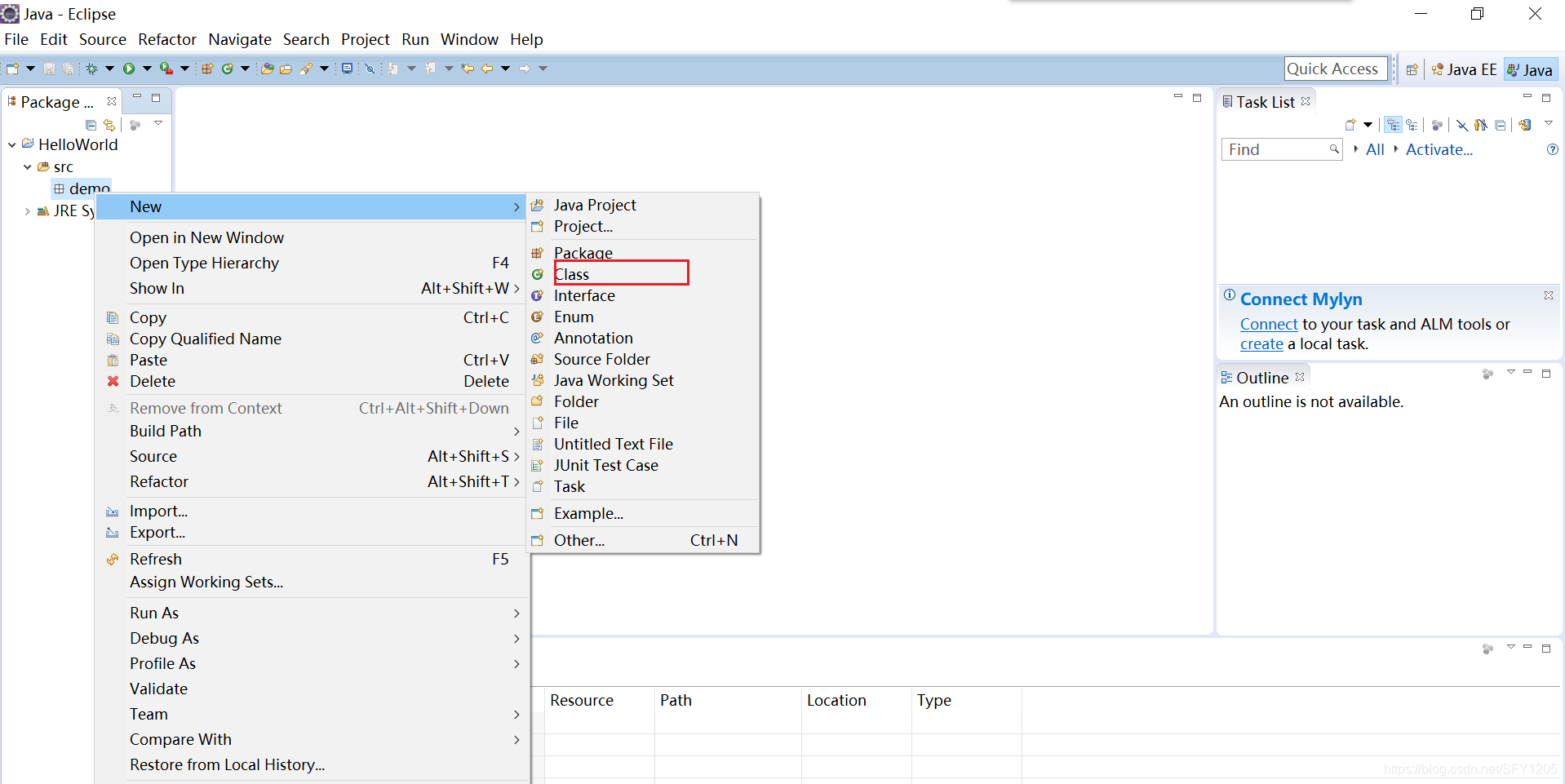Toggle Scheduled presentation in Task List

(1412, 125)
